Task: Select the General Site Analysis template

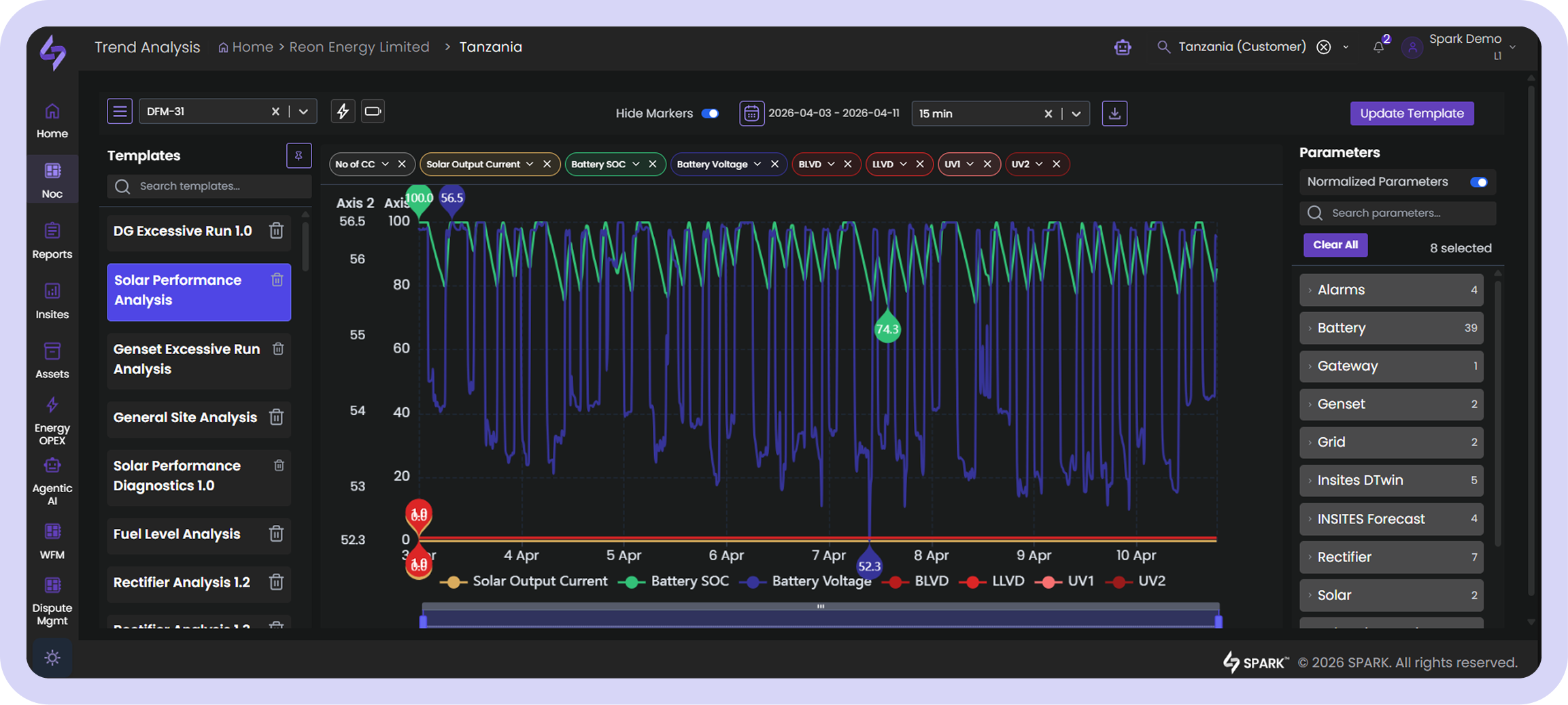Action: point(185,417)
